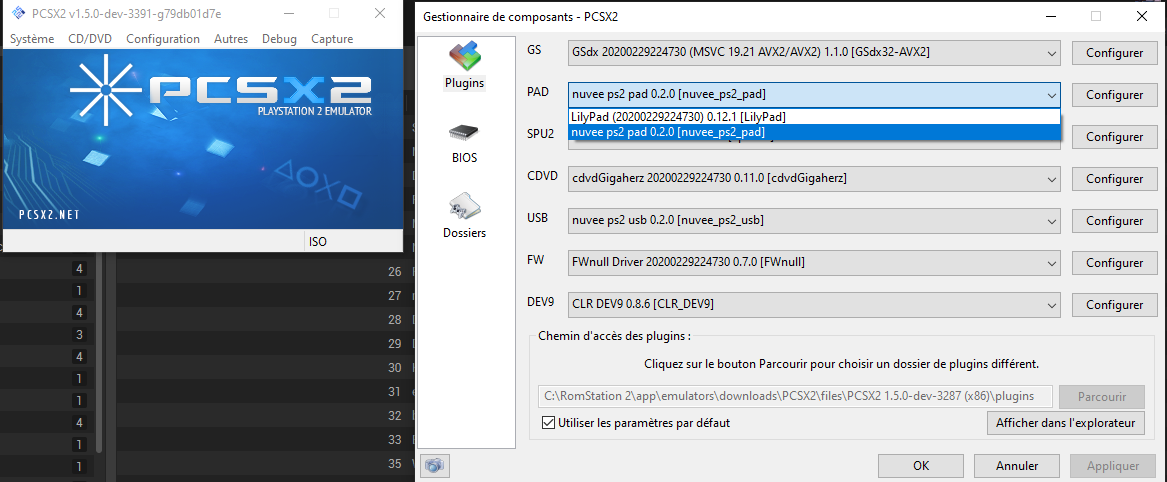Click Configurer for the GS plugin
The image size is (1167, 482).
tap(1114, 53)
